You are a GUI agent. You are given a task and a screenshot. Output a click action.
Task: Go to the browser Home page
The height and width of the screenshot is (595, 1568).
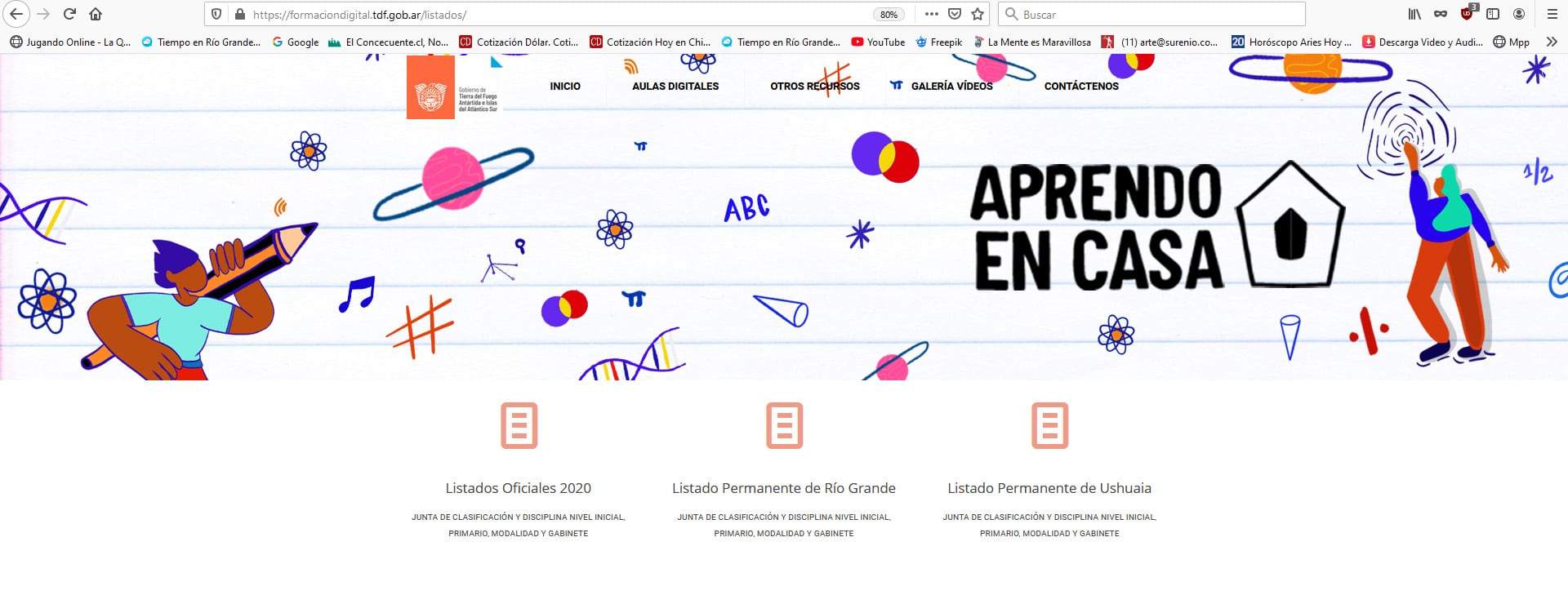[96, 14]
